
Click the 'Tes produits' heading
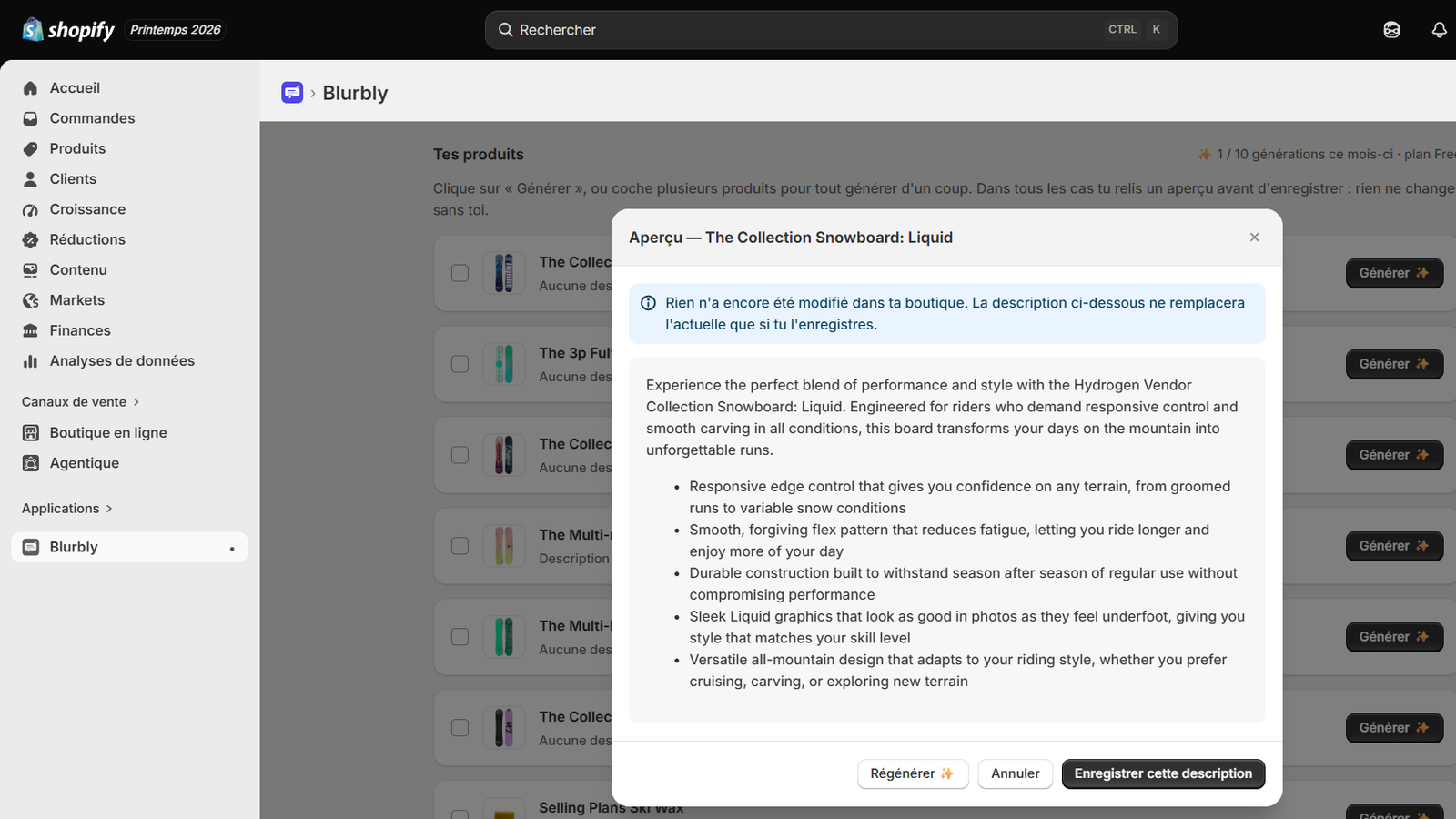[x=479, y=155]
